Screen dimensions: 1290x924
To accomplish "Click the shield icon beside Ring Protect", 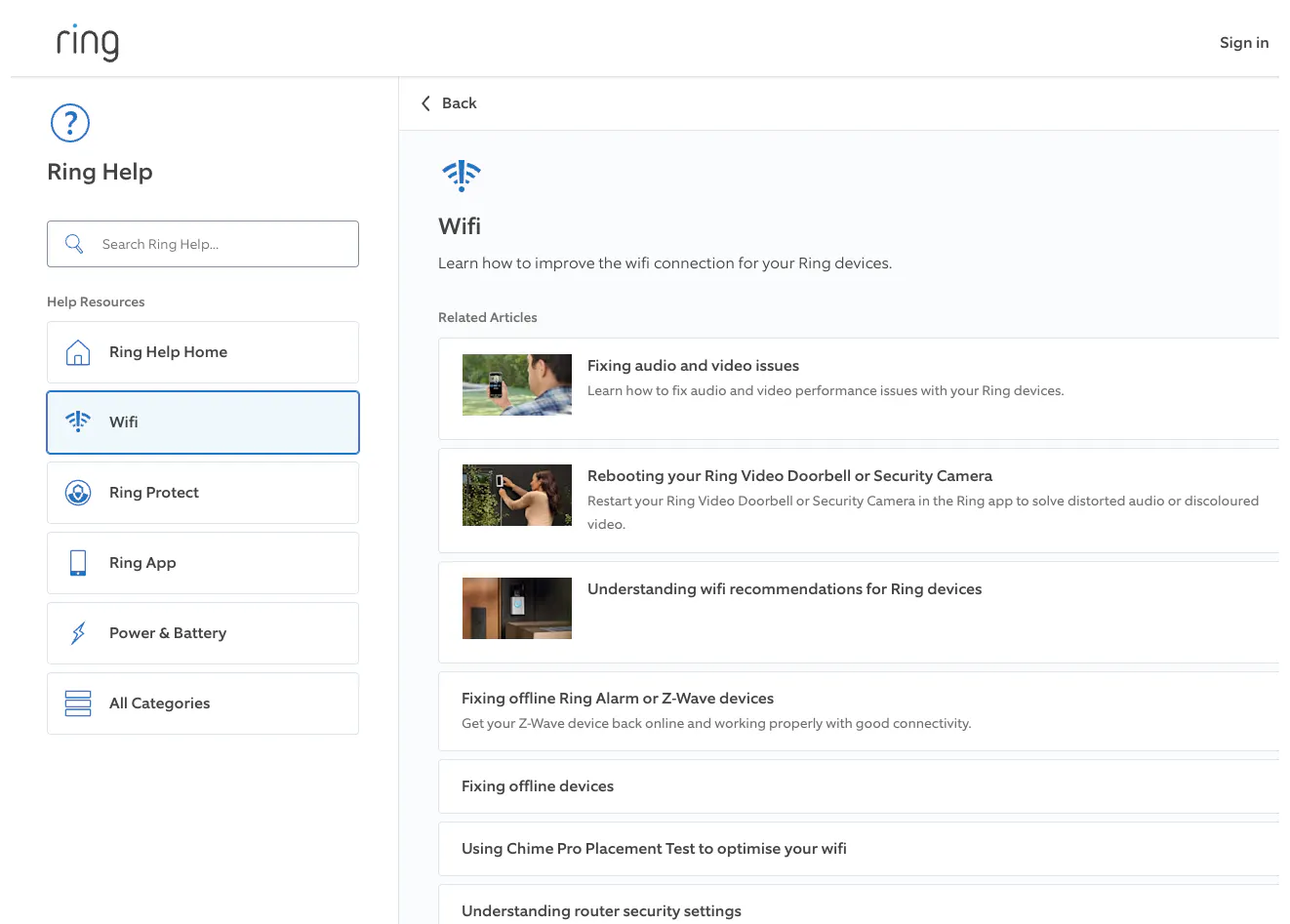I will [78, 493].
